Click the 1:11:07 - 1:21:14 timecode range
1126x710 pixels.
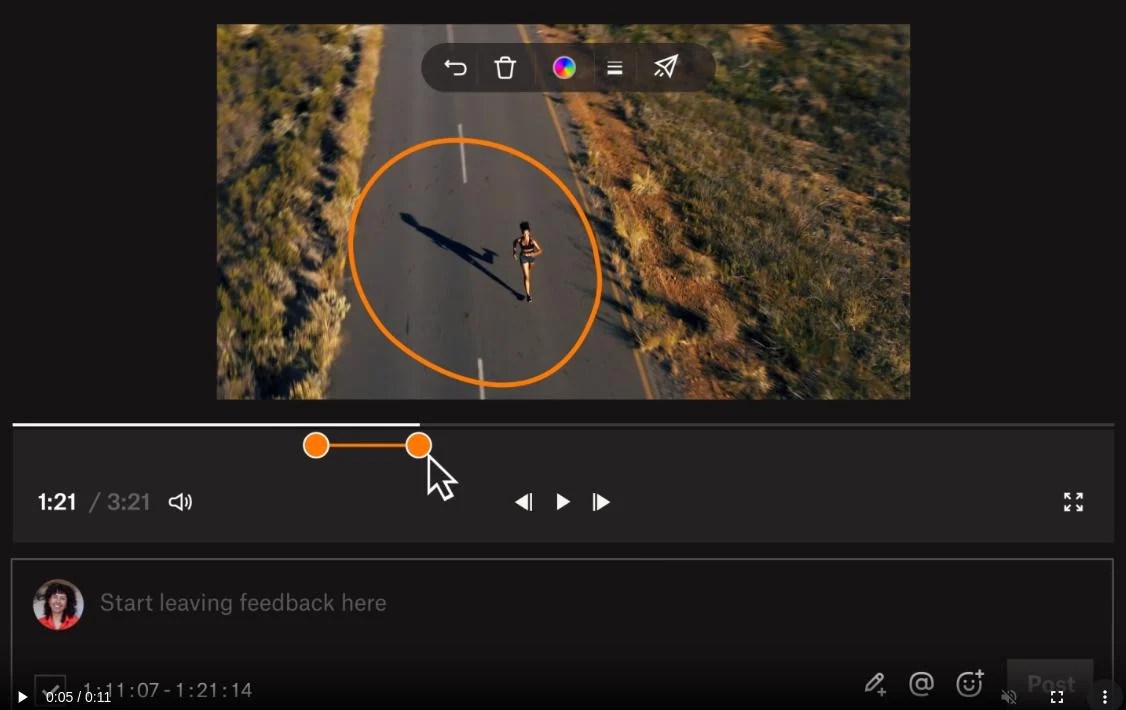(x=167, y=690)
